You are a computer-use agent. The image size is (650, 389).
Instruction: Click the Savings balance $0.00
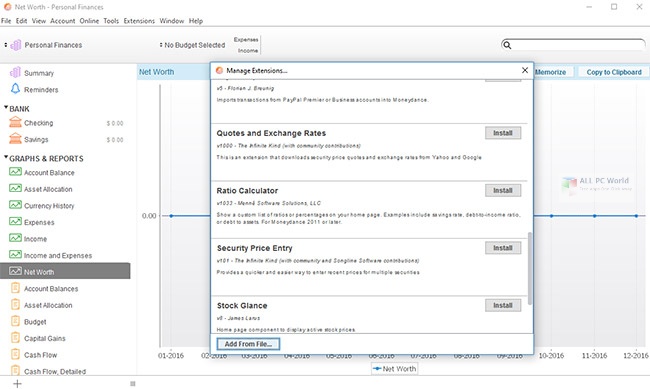click(115, 140)
